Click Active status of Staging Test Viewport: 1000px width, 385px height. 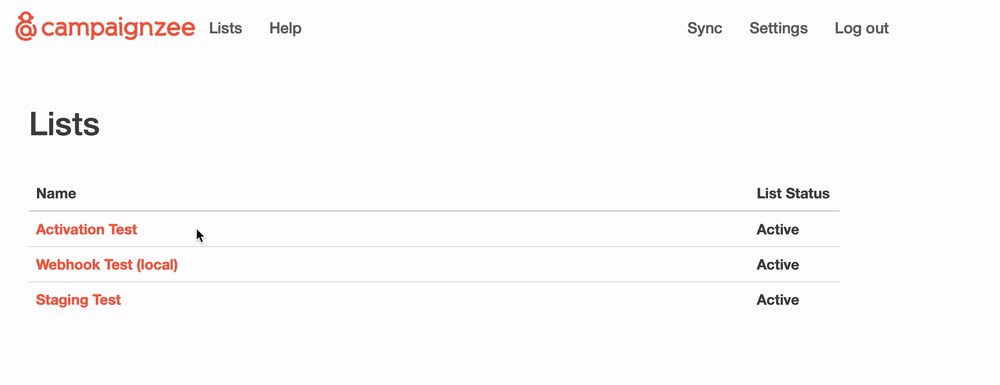point(777,300)
